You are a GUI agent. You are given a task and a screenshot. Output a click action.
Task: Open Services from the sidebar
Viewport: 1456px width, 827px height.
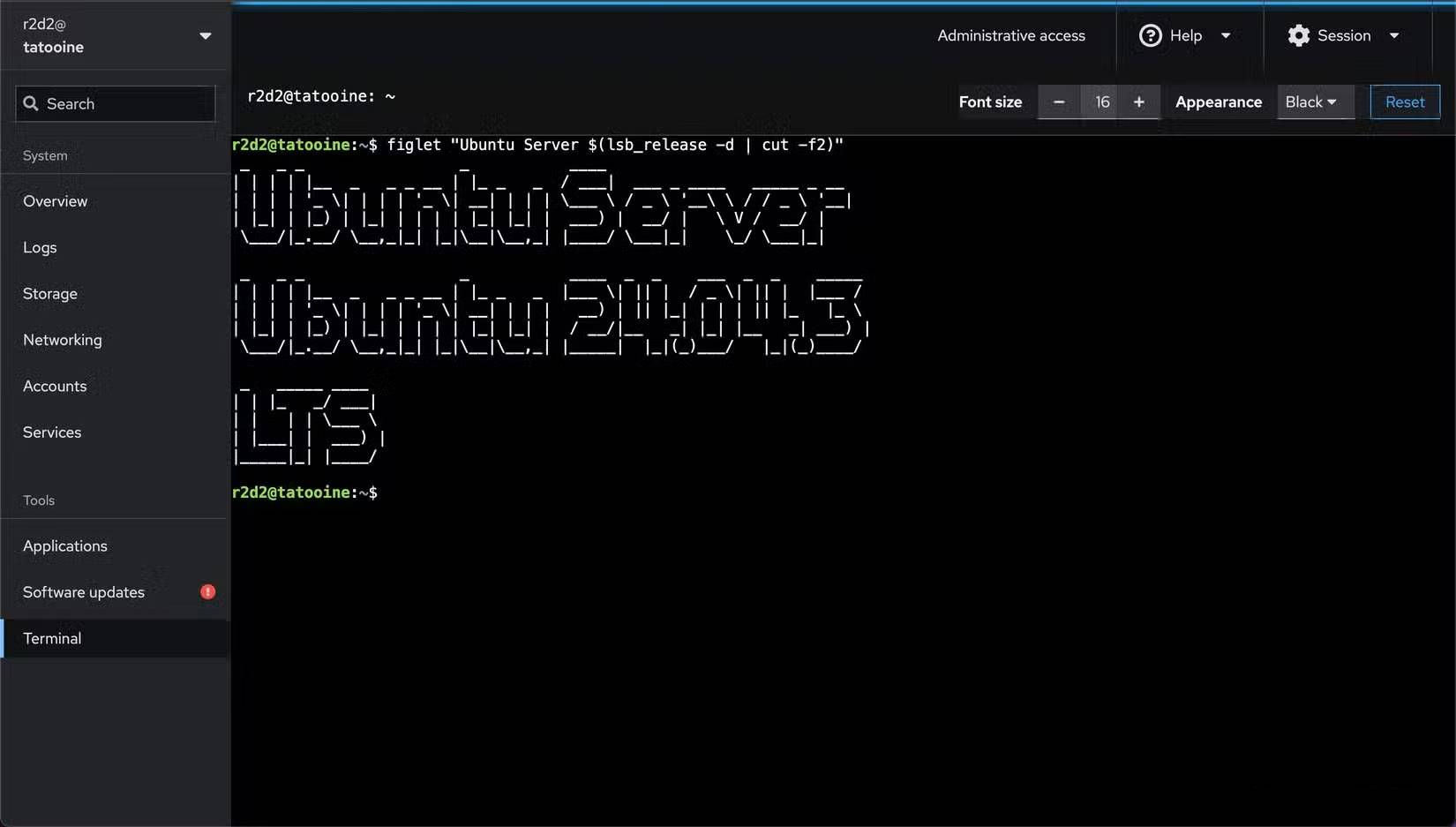pyautogui.click(x=51, y=432)
